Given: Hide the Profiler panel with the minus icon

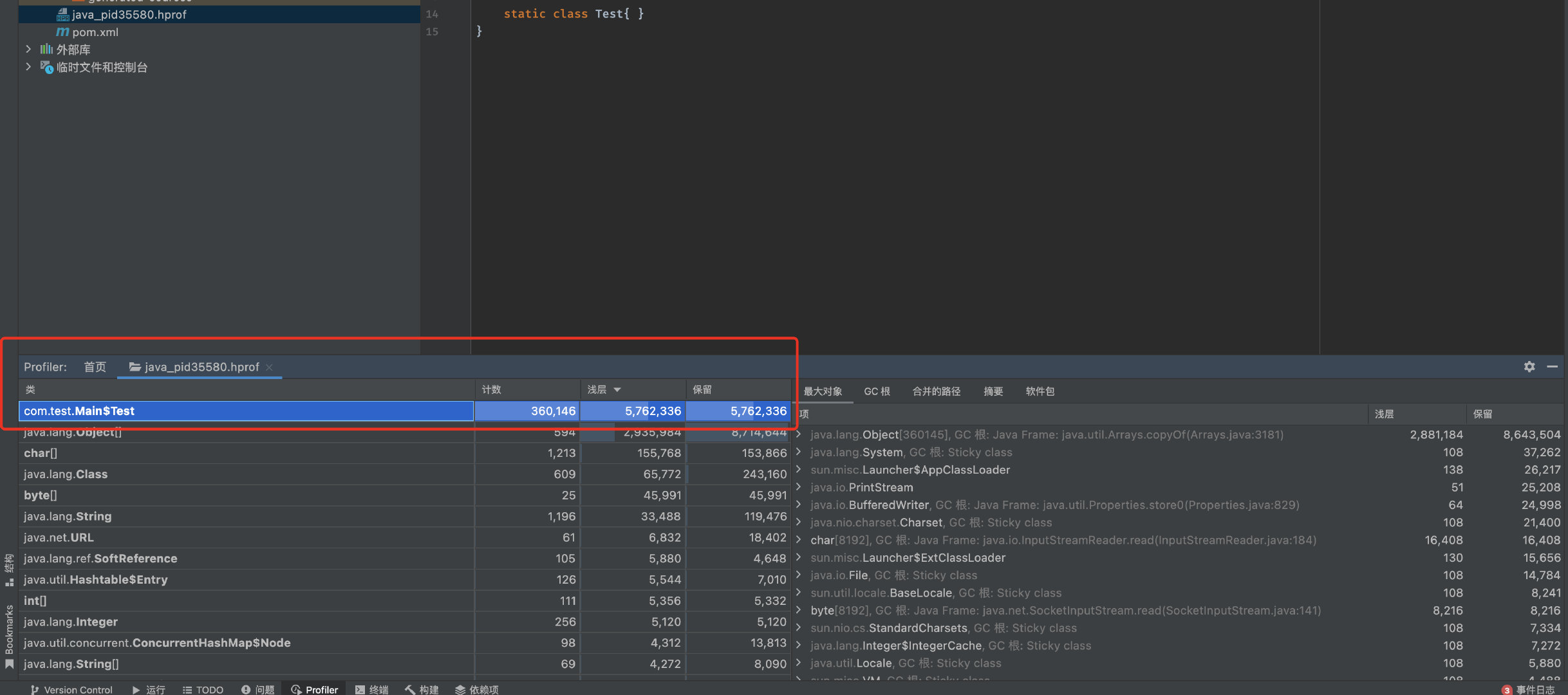Looking at the screenshot, I should click(1552, 367).
